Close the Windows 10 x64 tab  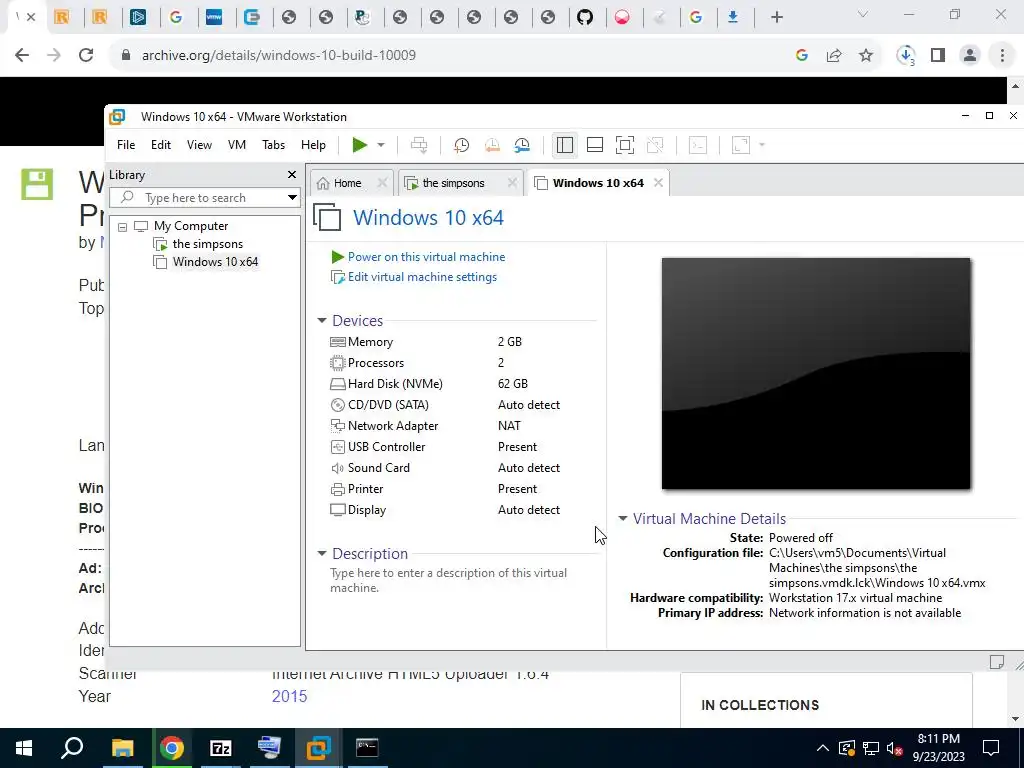658,184
